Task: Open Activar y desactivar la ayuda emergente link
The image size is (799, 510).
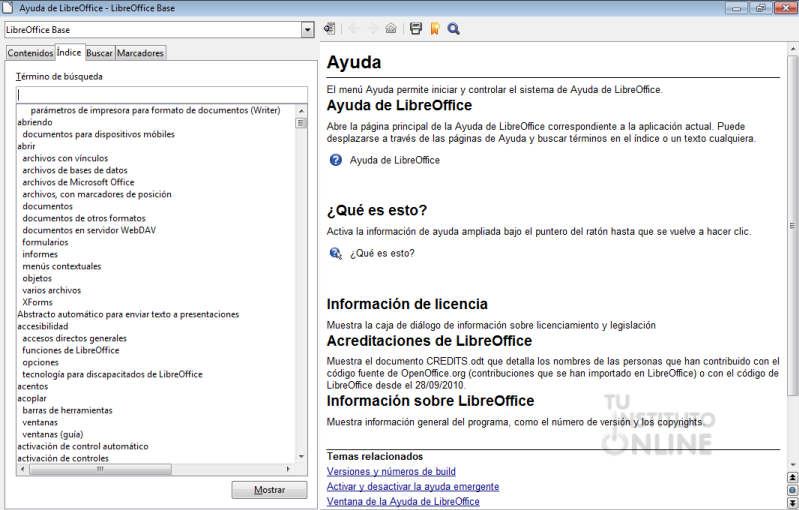Action: click(x=413, y=487)
